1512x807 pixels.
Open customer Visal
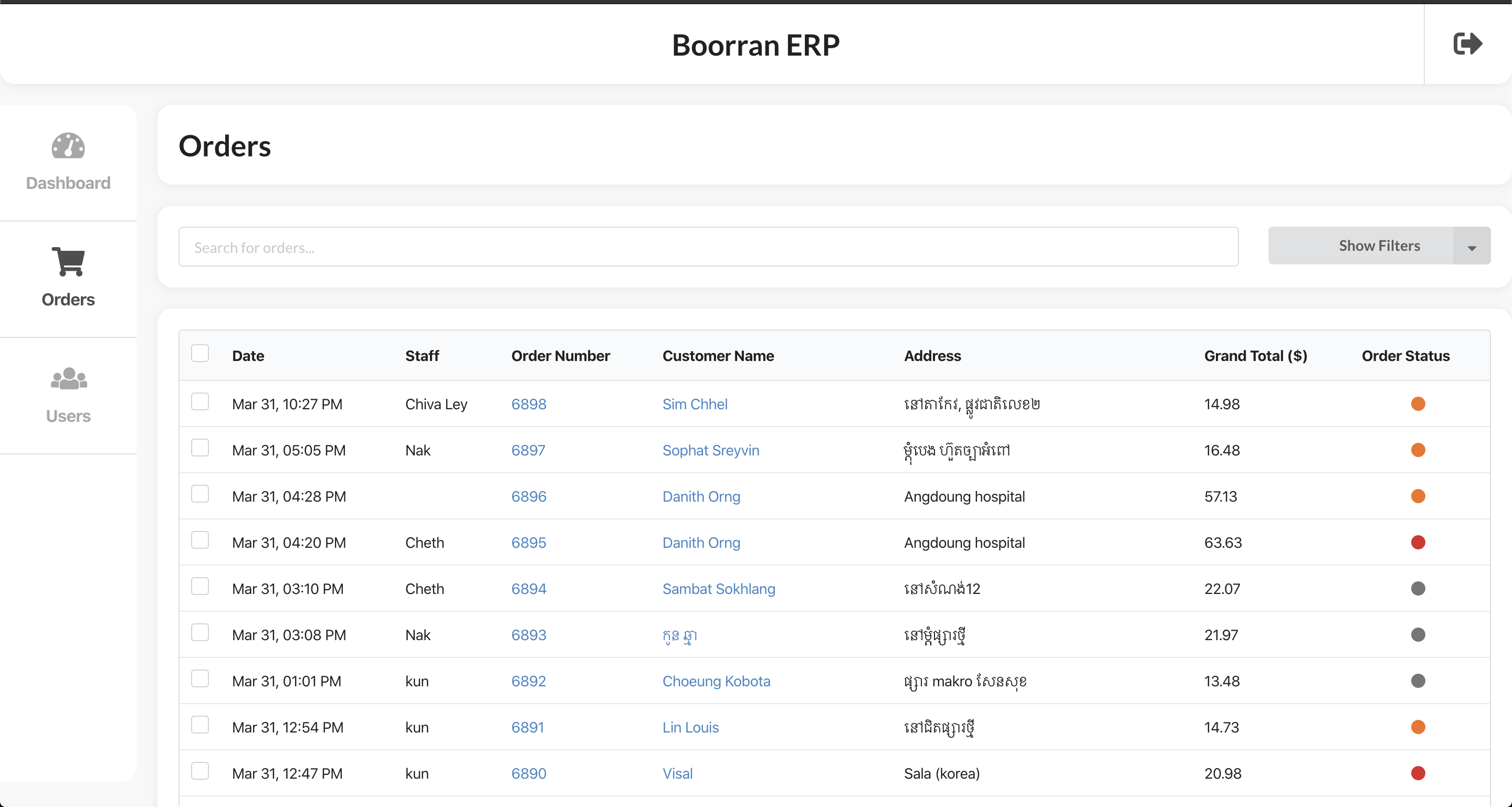(x=677, y=773)
